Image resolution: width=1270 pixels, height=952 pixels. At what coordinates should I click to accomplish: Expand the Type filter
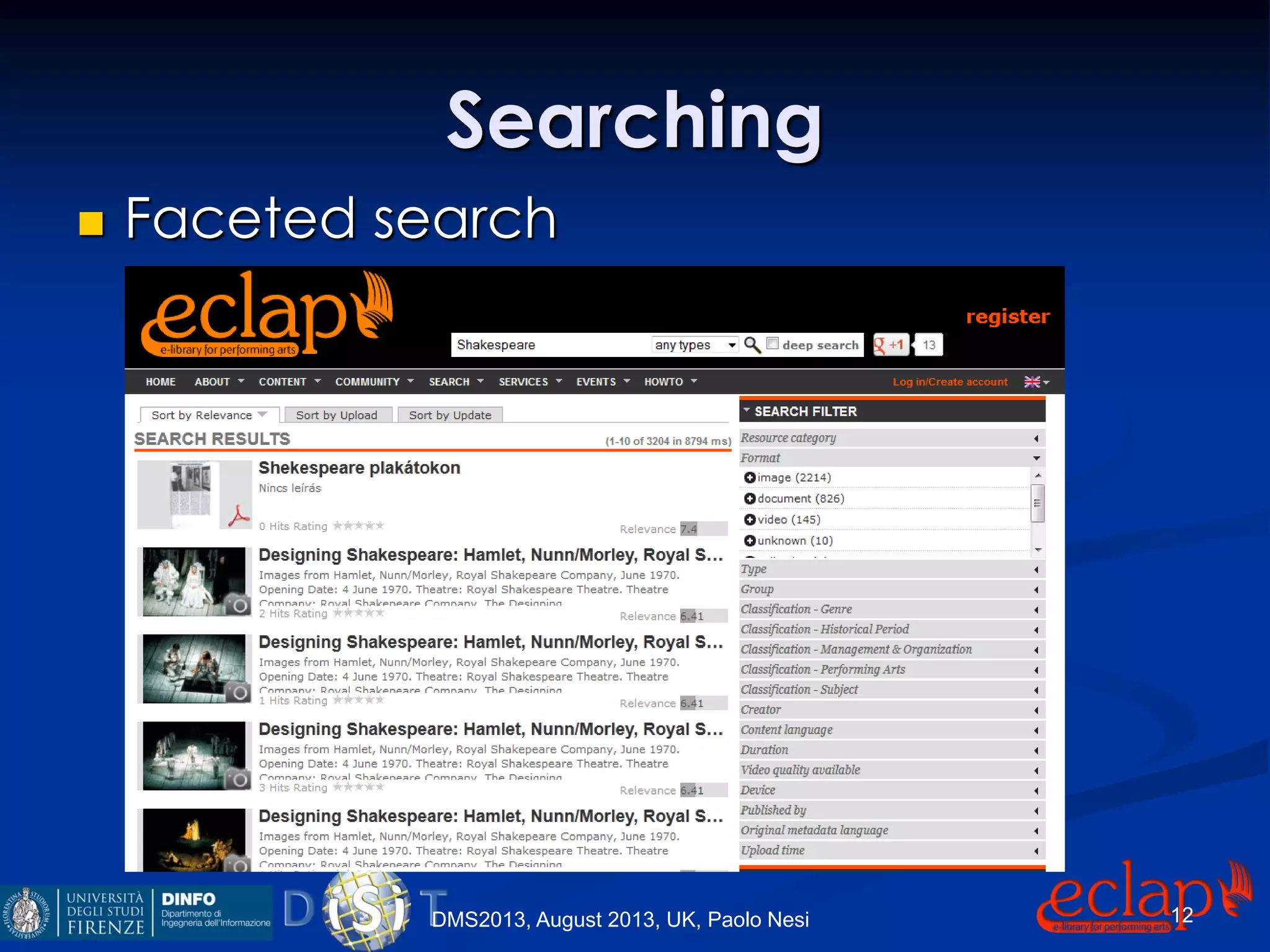coord(892,569)
